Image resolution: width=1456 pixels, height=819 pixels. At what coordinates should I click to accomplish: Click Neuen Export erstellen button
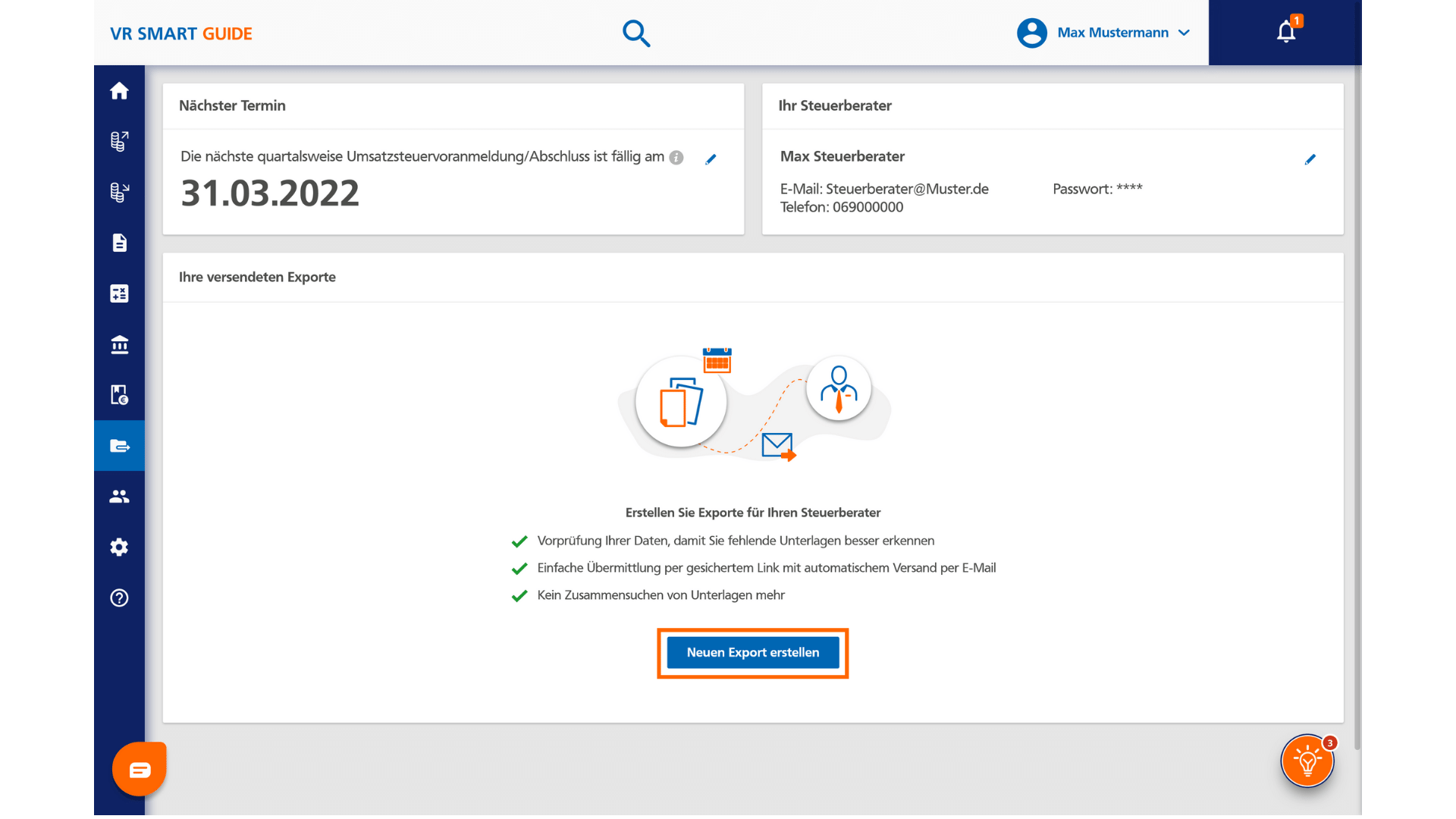pyautogui.click(x=753, y=653)
